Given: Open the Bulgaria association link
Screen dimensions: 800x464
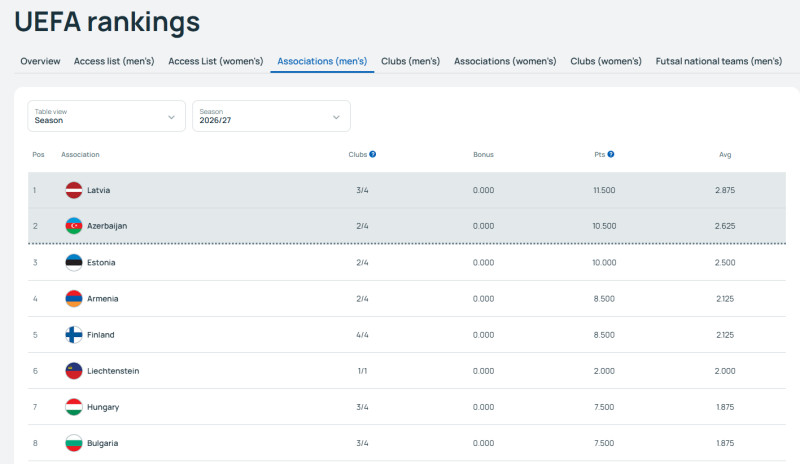Looking at the screenshot, I should tap(103, 443).
